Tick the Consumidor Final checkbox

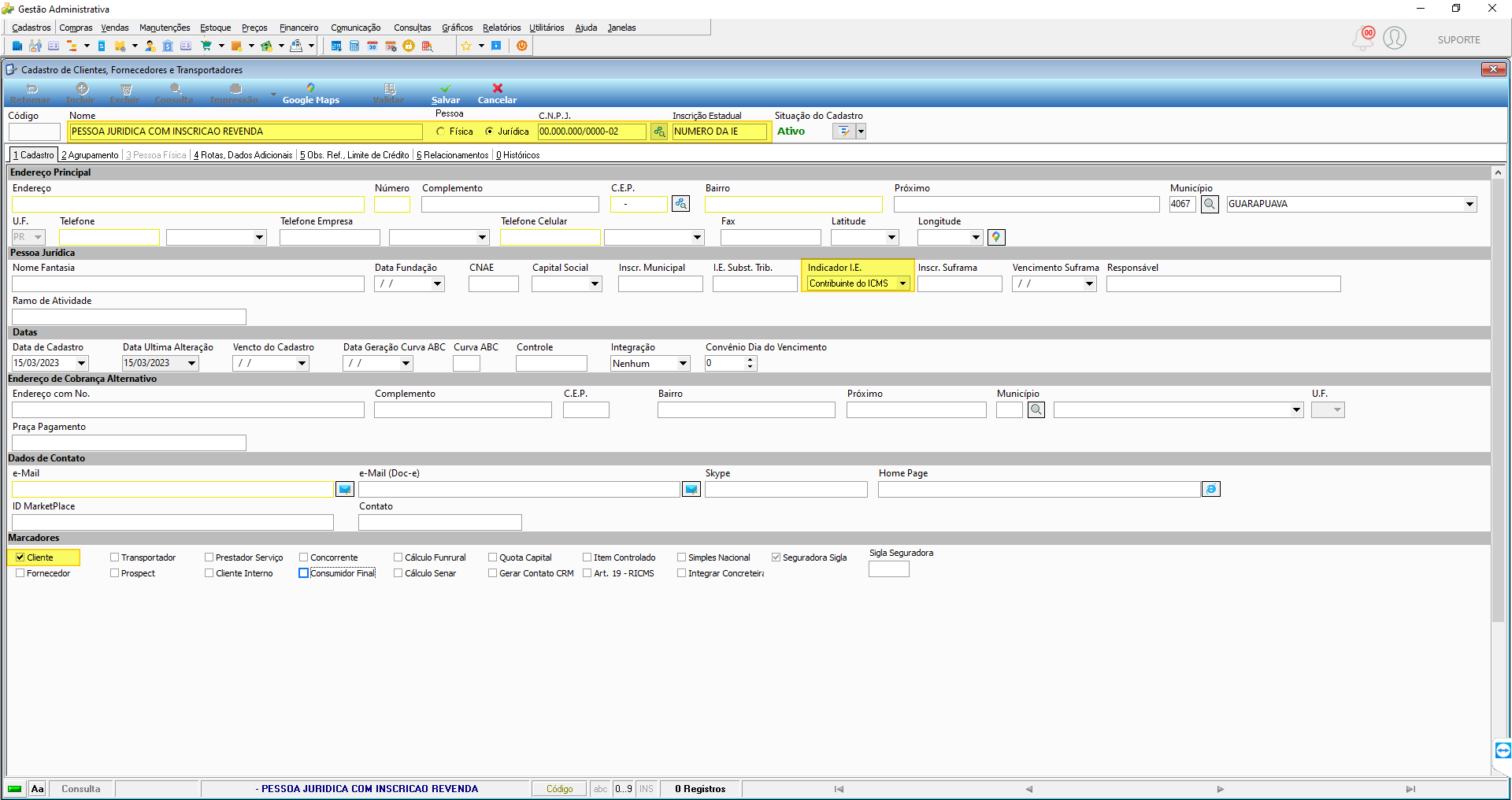tap(304, 573)
